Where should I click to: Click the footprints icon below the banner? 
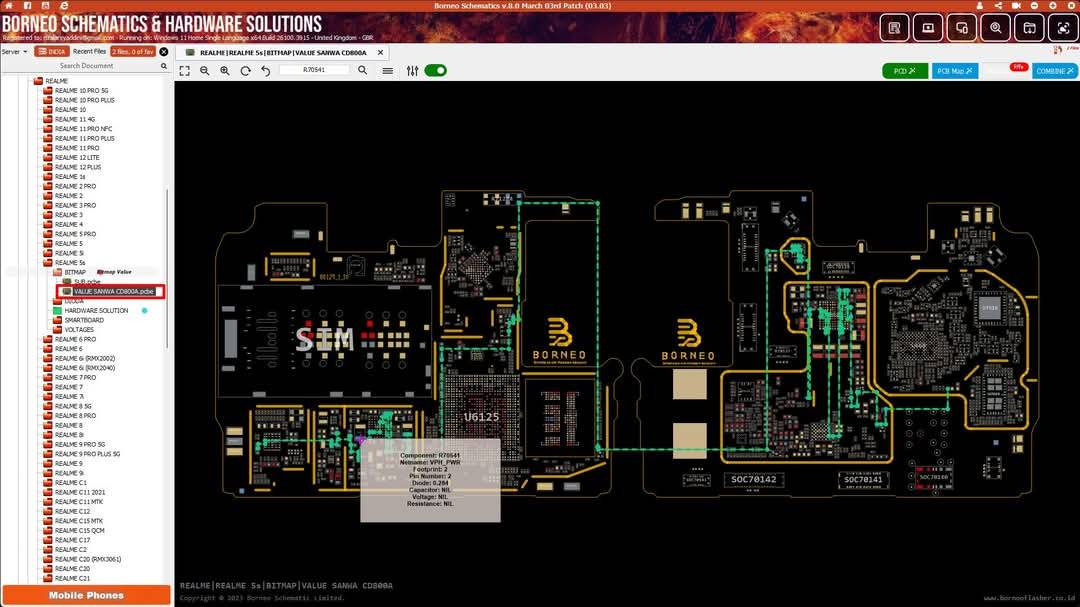[x=1057, y=50]
